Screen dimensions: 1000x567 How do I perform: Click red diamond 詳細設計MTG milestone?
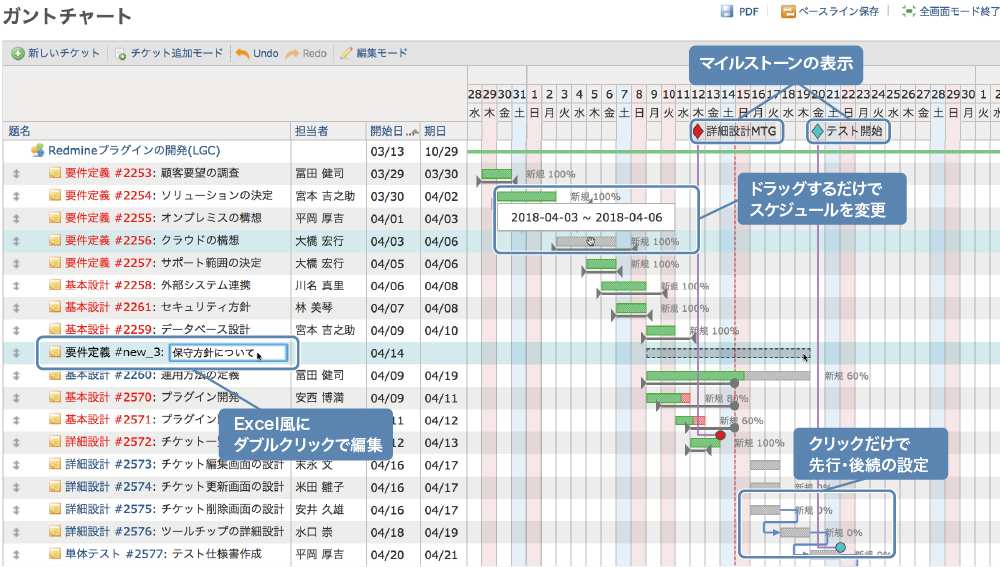click(x=697, y=131)
